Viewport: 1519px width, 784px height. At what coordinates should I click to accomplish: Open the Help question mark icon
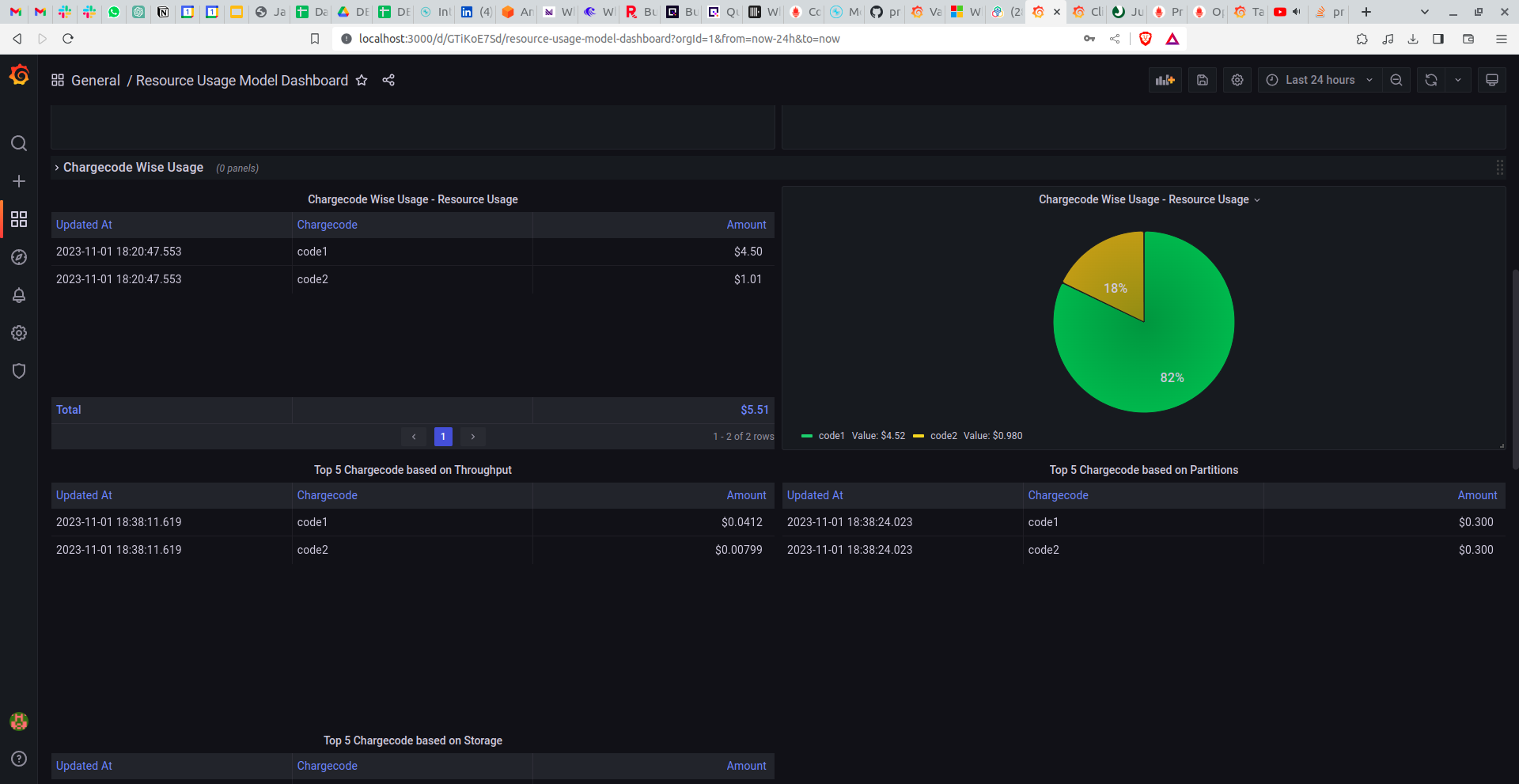click(x=19, y=759)
